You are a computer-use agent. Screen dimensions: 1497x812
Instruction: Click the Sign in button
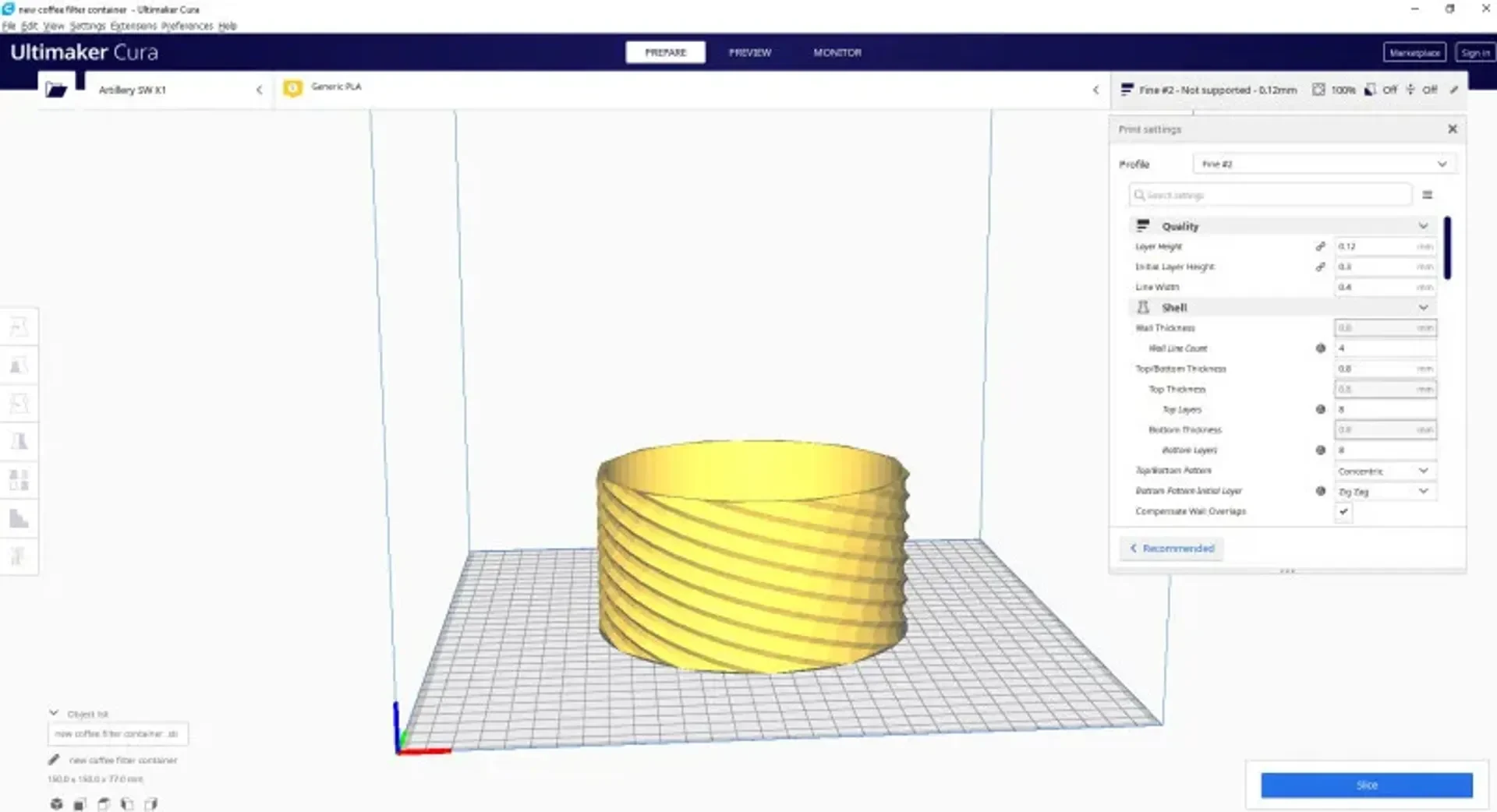1474,52
